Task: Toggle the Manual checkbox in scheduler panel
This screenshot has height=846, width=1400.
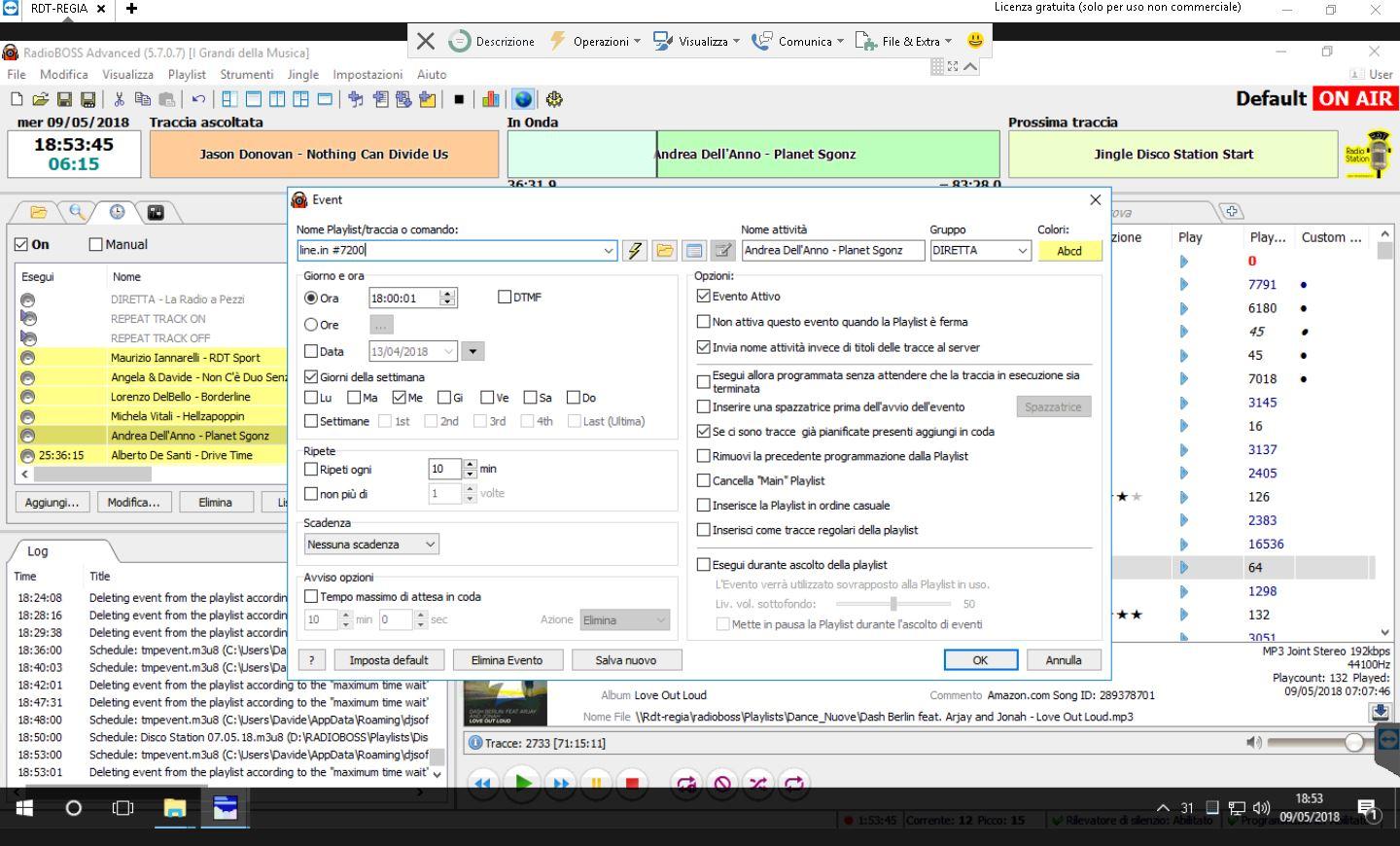Action: 95,244
